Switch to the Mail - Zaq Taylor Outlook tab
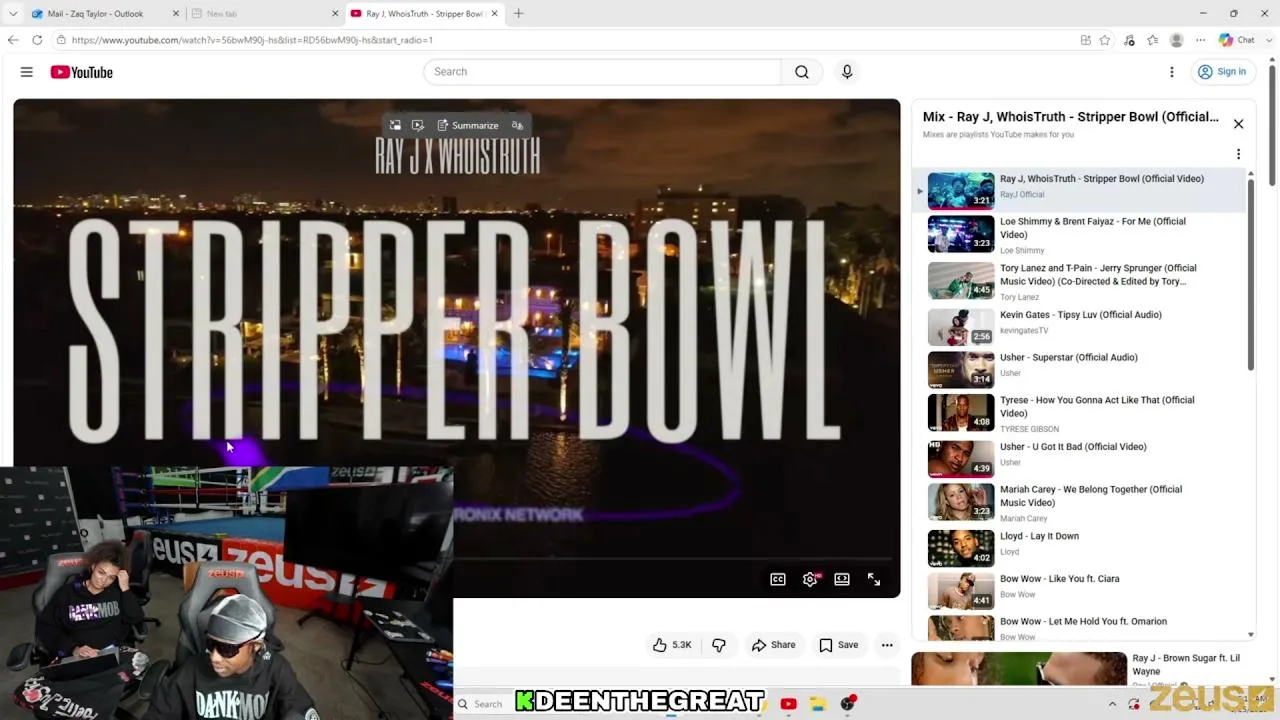The image size is (1280, 720). (x=105, y=14)
